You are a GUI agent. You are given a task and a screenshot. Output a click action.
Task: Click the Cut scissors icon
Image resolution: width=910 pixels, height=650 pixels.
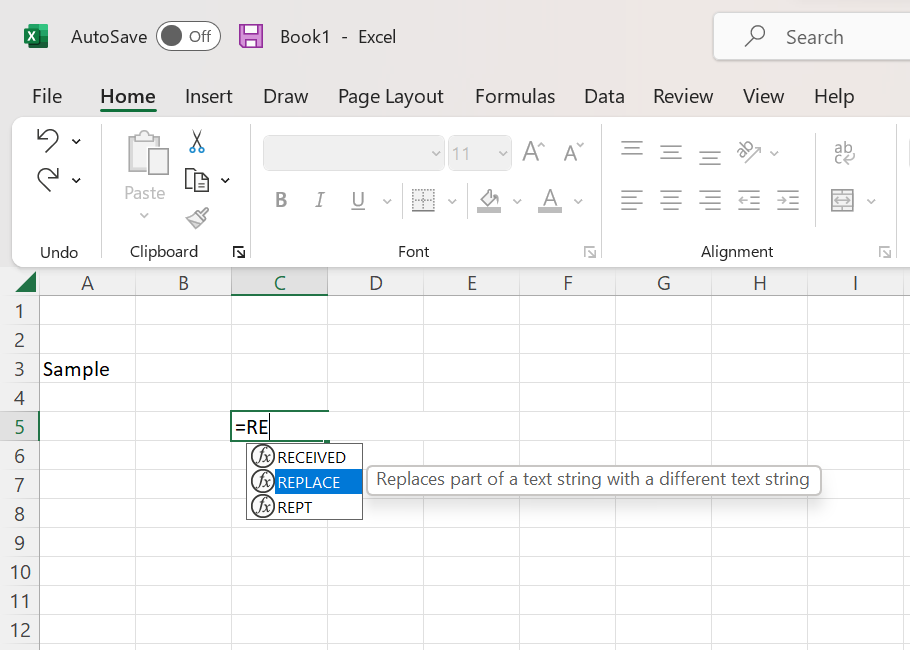(x=197, y=142)
